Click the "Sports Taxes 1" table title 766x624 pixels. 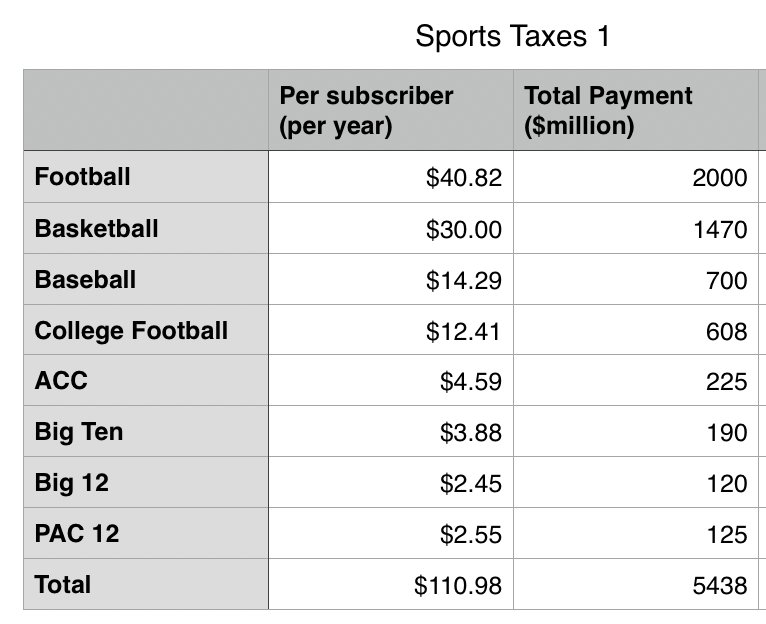pyautogui.click(x=512, y=37)
